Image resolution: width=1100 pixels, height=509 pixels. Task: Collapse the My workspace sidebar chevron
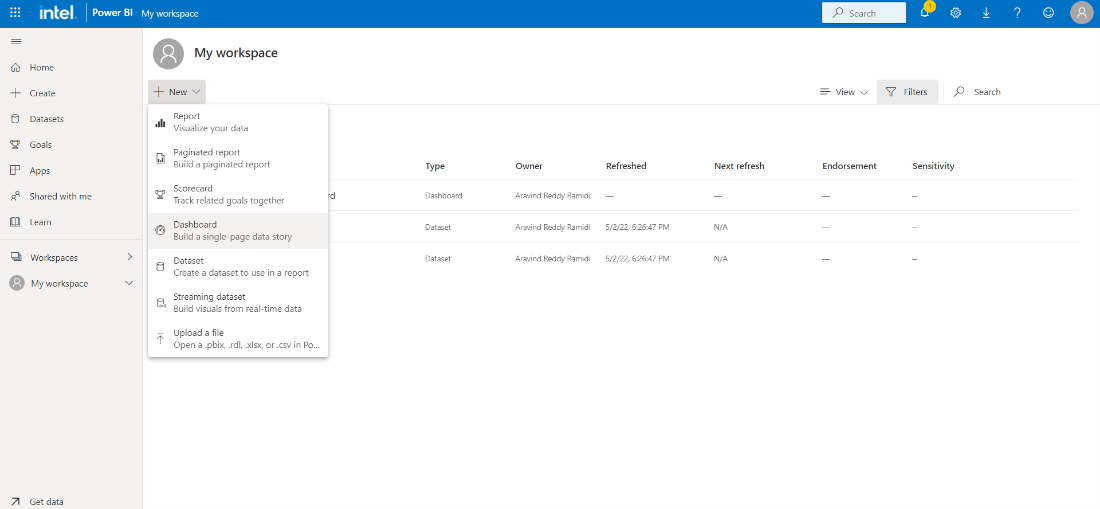tap(129, 284)
